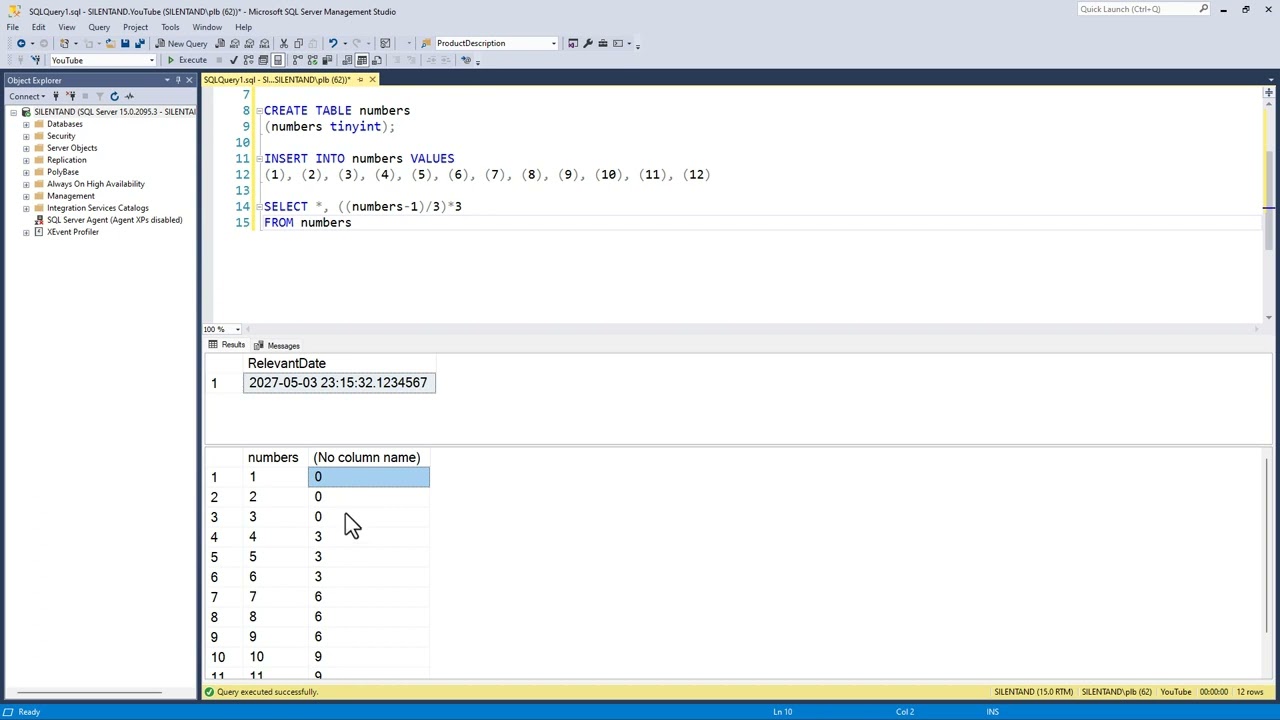Click the Connect plug icon in Object Explorer toolbar
1280x720 pixels.
click(56, 96)
